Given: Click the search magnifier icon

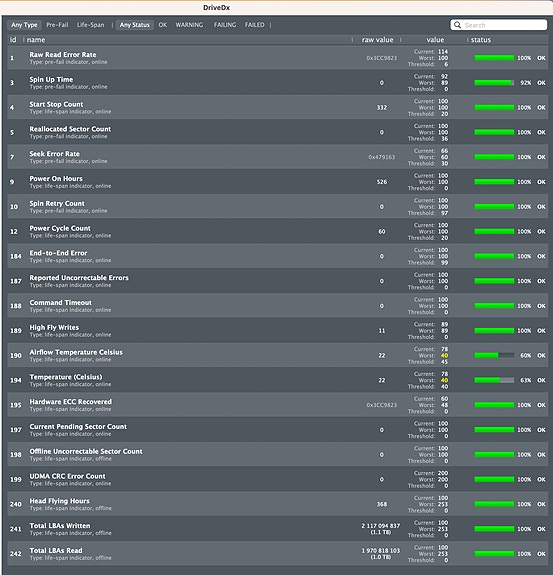Looking at the screenshot, I should pos(457,25).
